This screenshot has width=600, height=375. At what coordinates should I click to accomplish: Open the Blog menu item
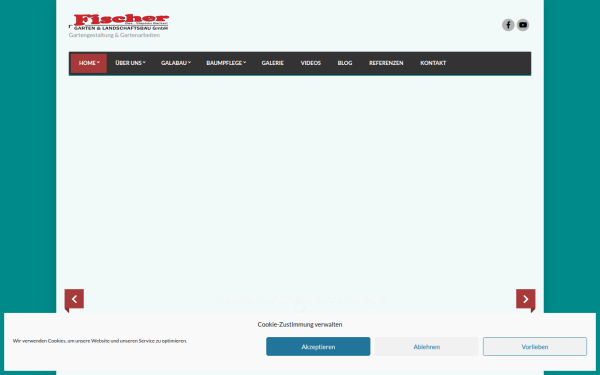344,63
